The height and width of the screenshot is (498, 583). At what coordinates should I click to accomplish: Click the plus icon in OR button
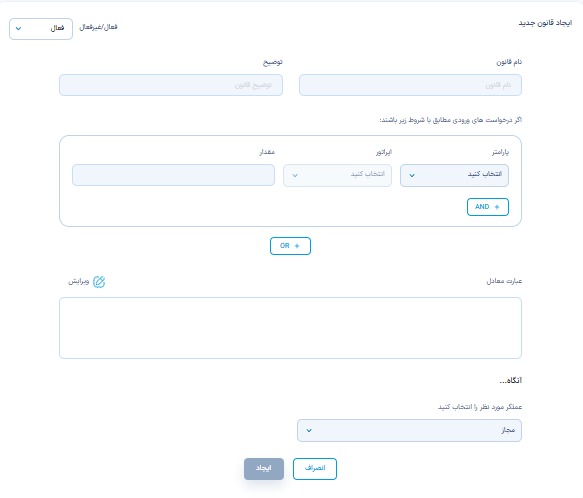coord(297,246)
